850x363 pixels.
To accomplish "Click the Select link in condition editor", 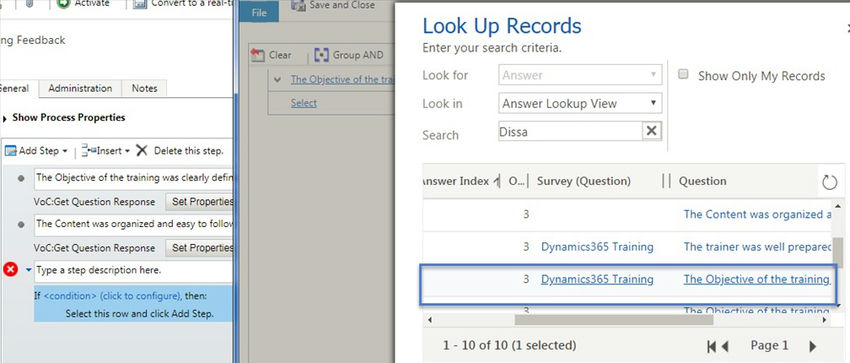I will coord(304,103).
